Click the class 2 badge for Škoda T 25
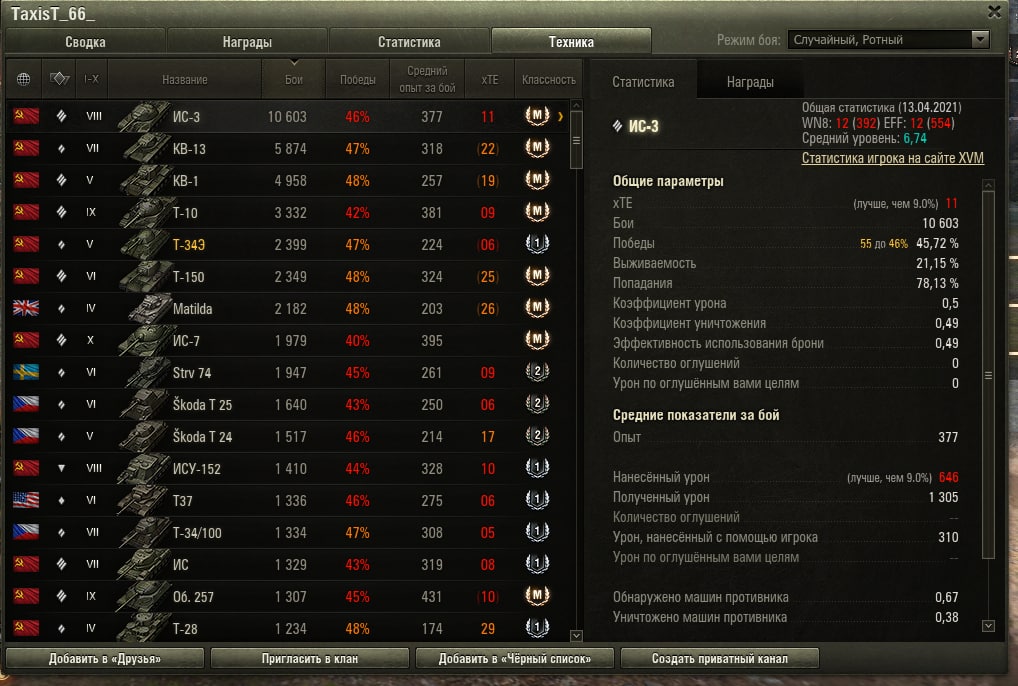The height and width of the screenshot is (686, 1018). click(537, 404)
